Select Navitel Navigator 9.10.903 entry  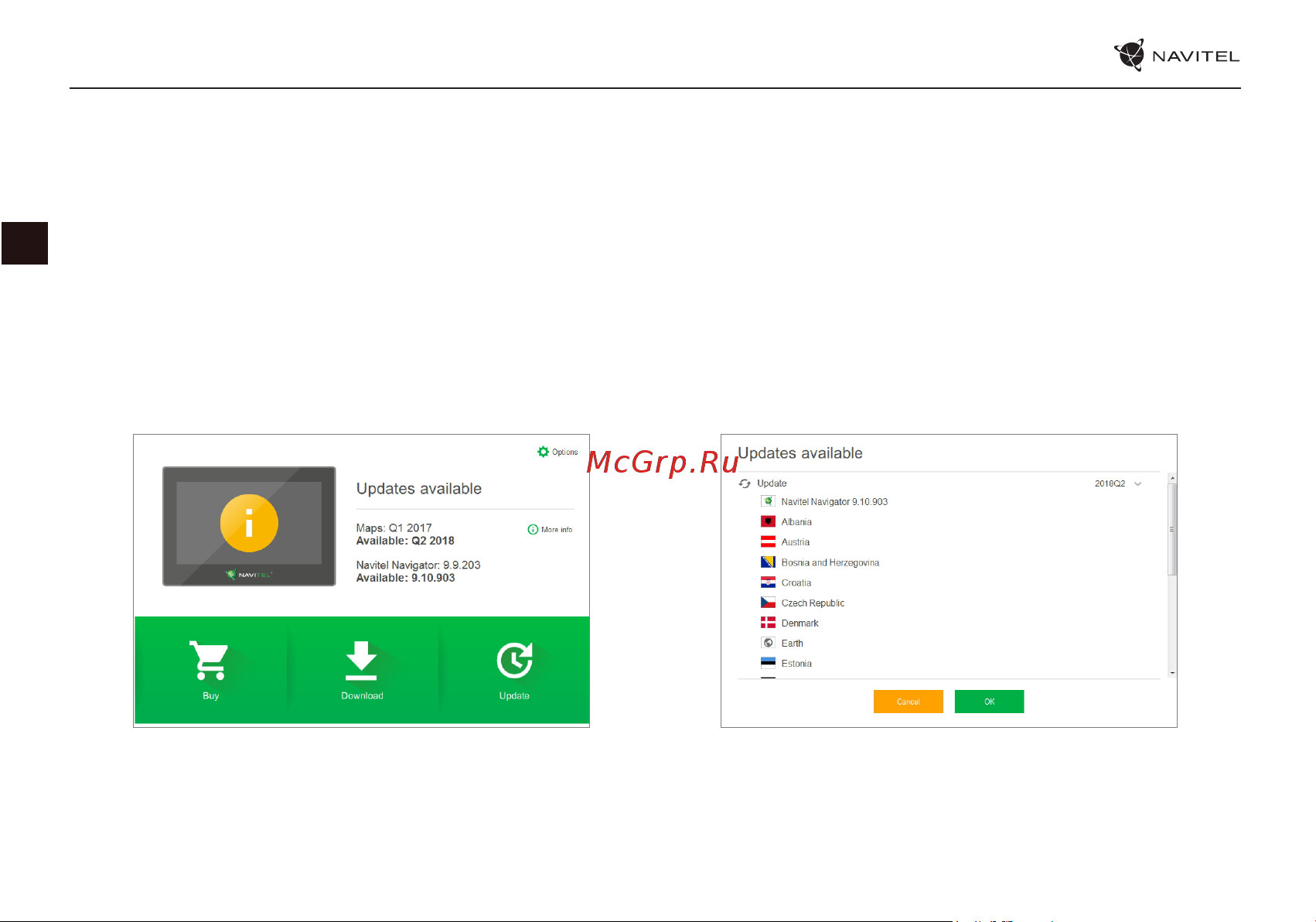[x=834, y=502]
